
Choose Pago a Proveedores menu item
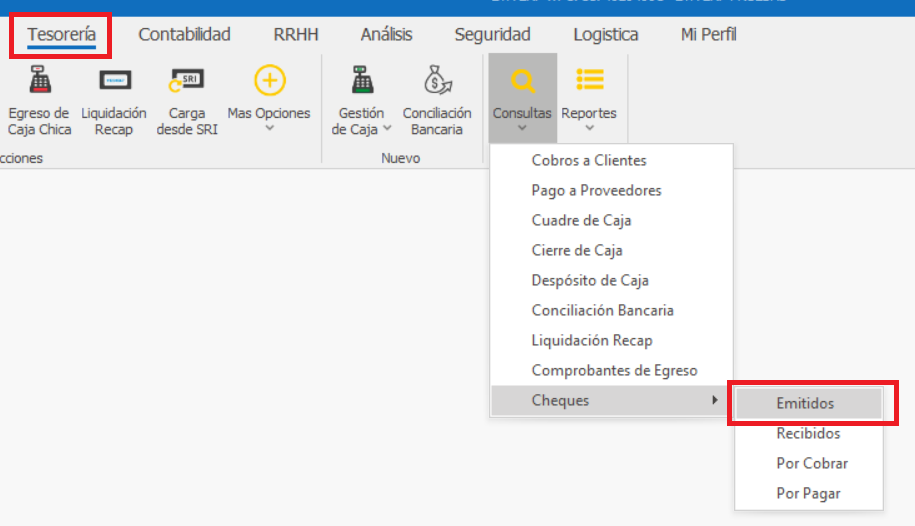click(596, 191)
